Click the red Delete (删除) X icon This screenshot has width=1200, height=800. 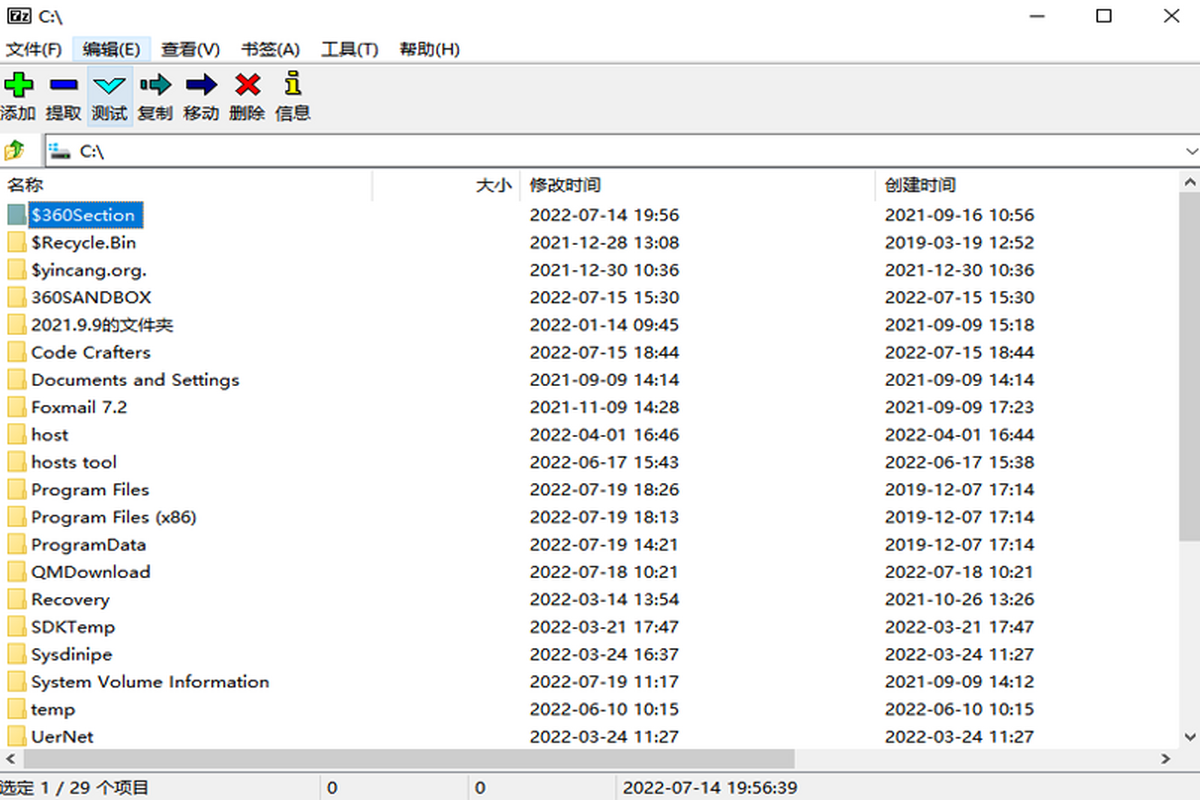(247, 85)
